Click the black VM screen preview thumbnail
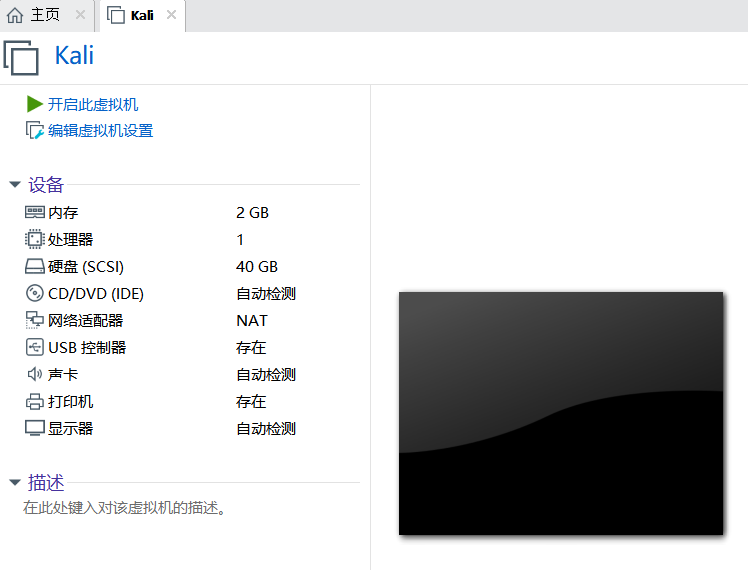The image size is (748, 570). (561, 414)
